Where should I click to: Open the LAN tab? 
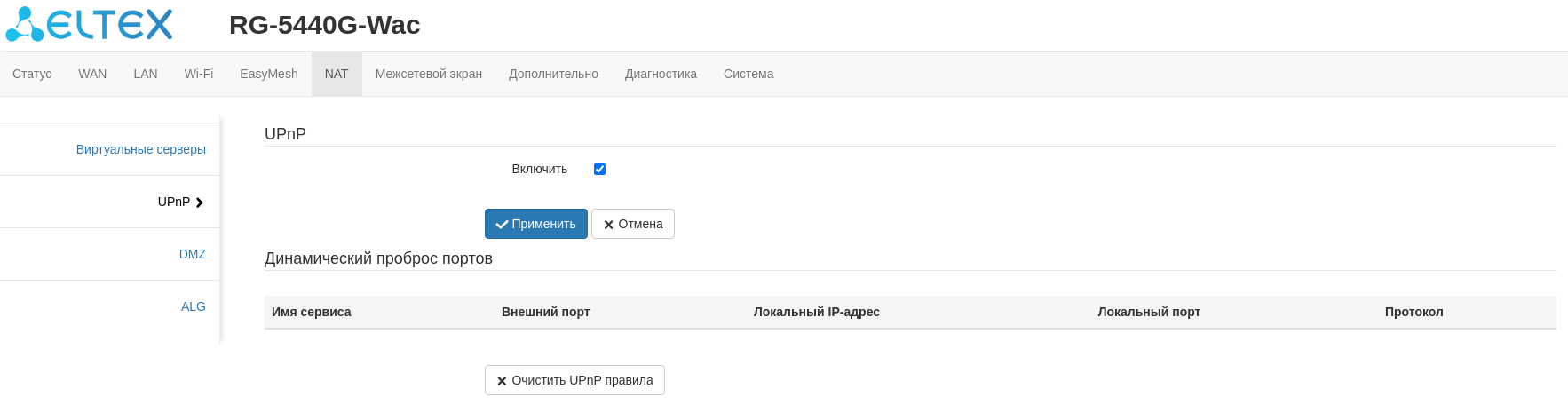(x=146, y=74)
